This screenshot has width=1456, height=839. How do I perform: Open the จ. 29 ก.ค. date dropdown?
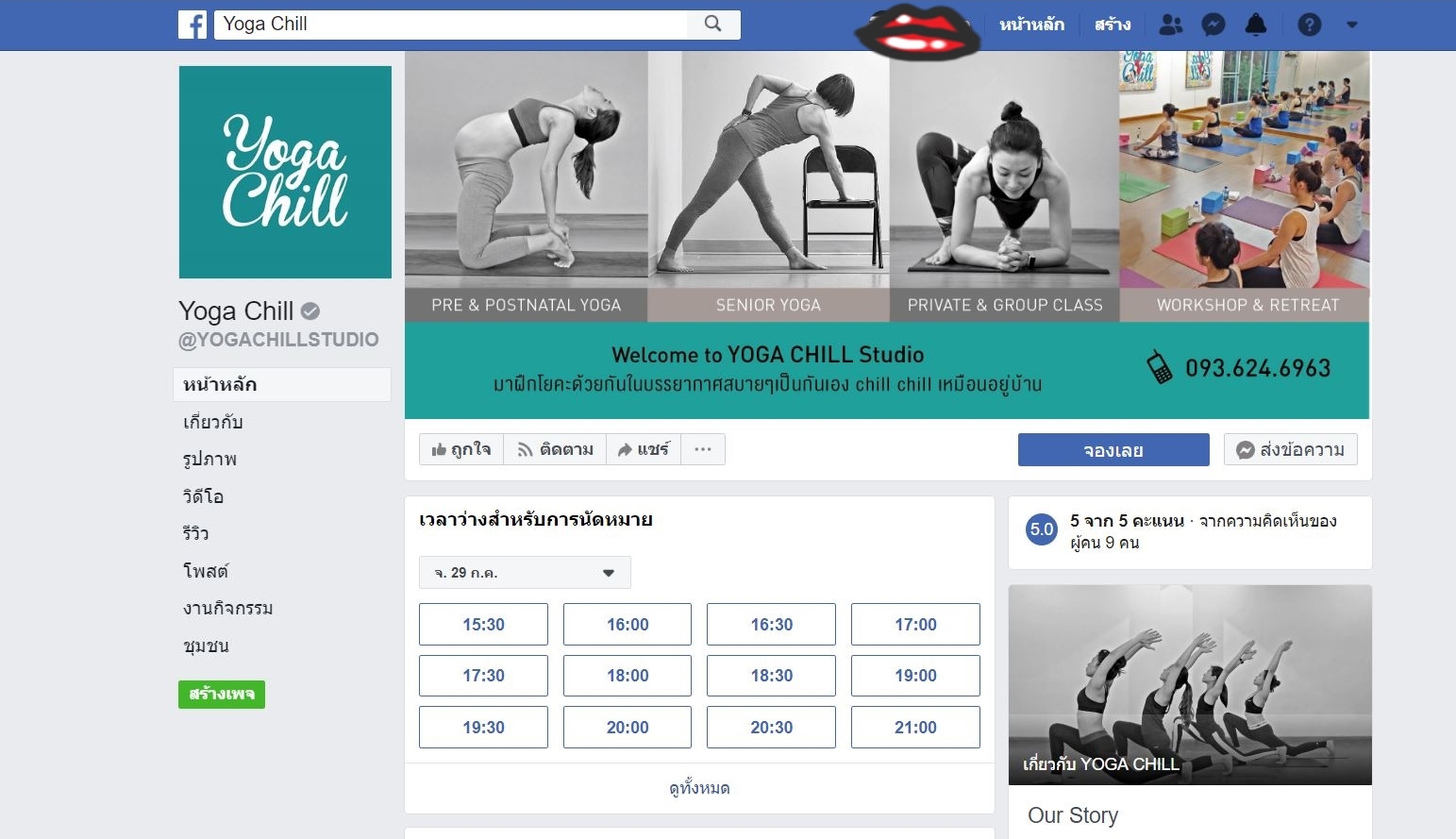[525, 573]
